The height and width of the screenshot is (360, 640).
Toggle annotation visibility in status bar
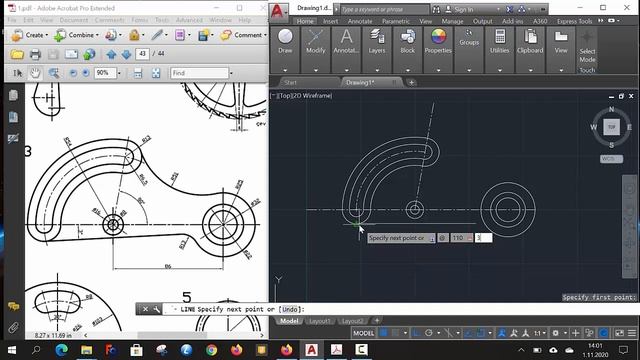coord(502,333)
